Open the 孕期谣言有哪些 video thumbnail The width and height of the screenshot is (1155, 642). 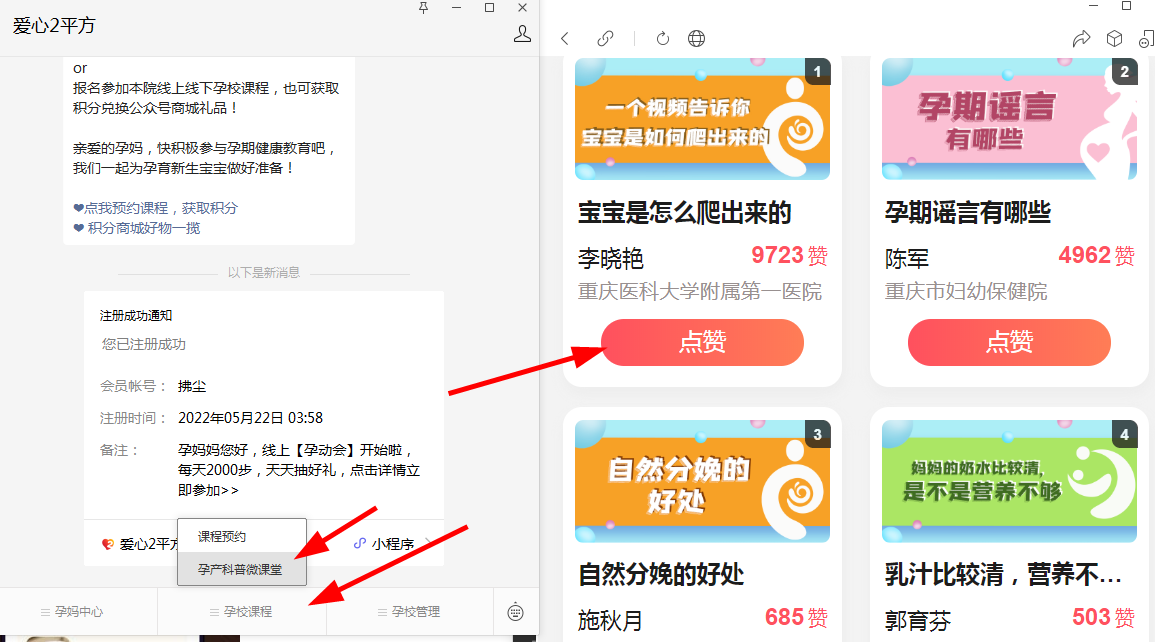pyautogui.click(x=1009, y=119)
